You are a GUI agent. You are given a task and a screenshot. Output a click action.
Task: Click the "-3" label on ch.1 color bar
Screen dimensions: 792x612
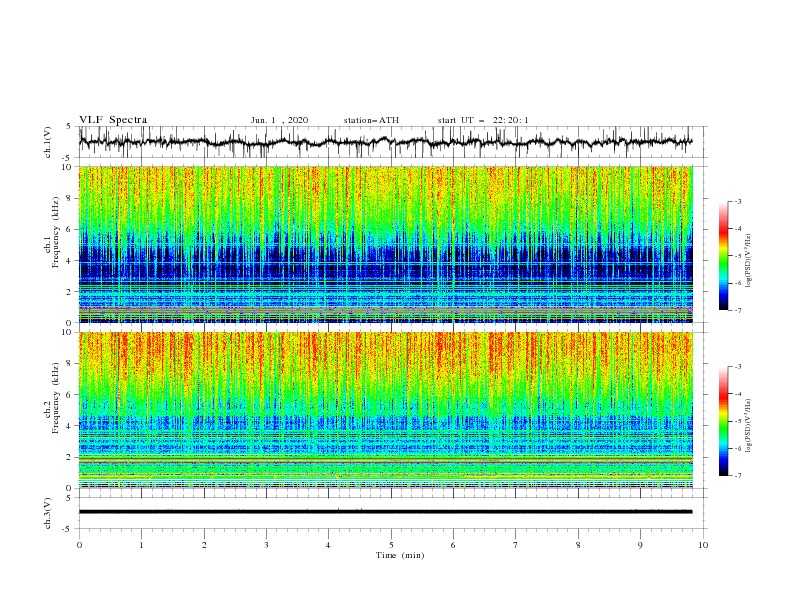tap(737, 202)
